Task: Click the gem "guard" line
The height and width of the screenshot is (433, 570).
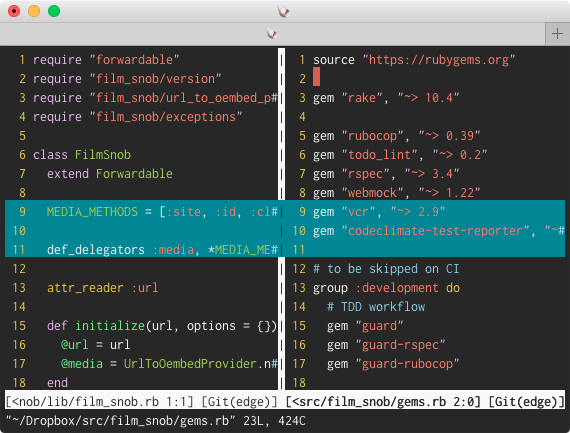Action: [x=365, y=326]
